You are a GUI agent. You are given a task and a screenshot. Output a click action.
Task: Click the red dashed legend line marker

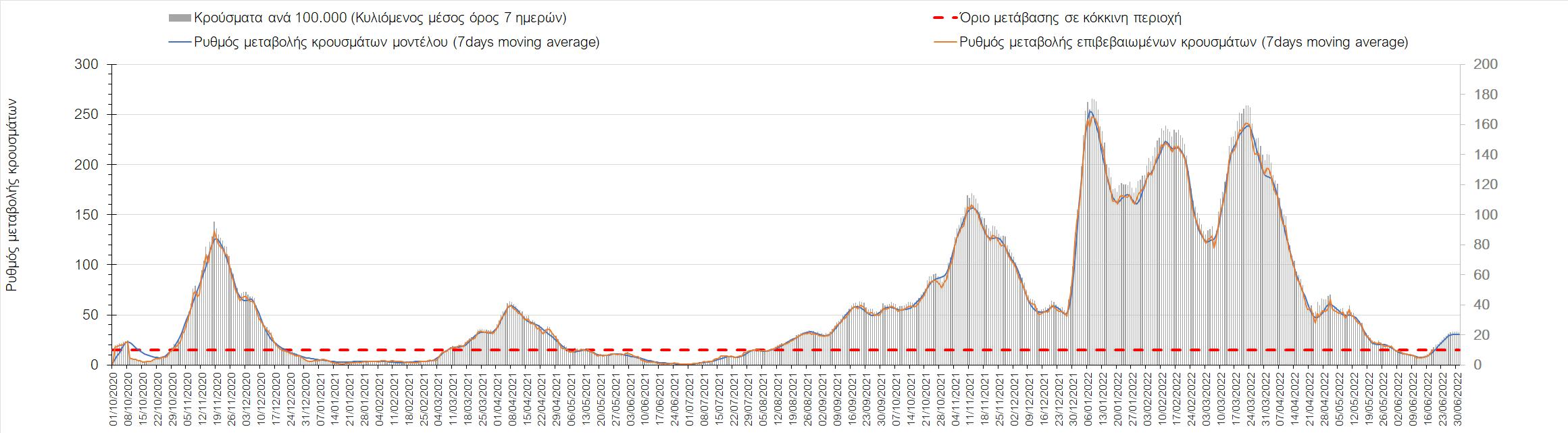pyautogui.click(x=944, y=18)
